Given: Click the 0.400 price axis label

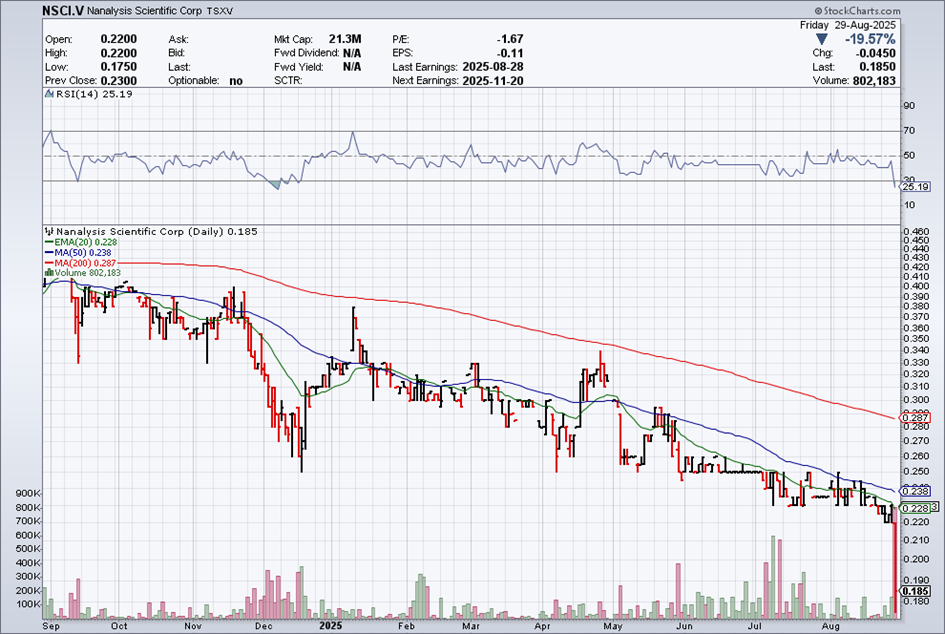Looking at the screenshot, I should [x=916, y=286].
